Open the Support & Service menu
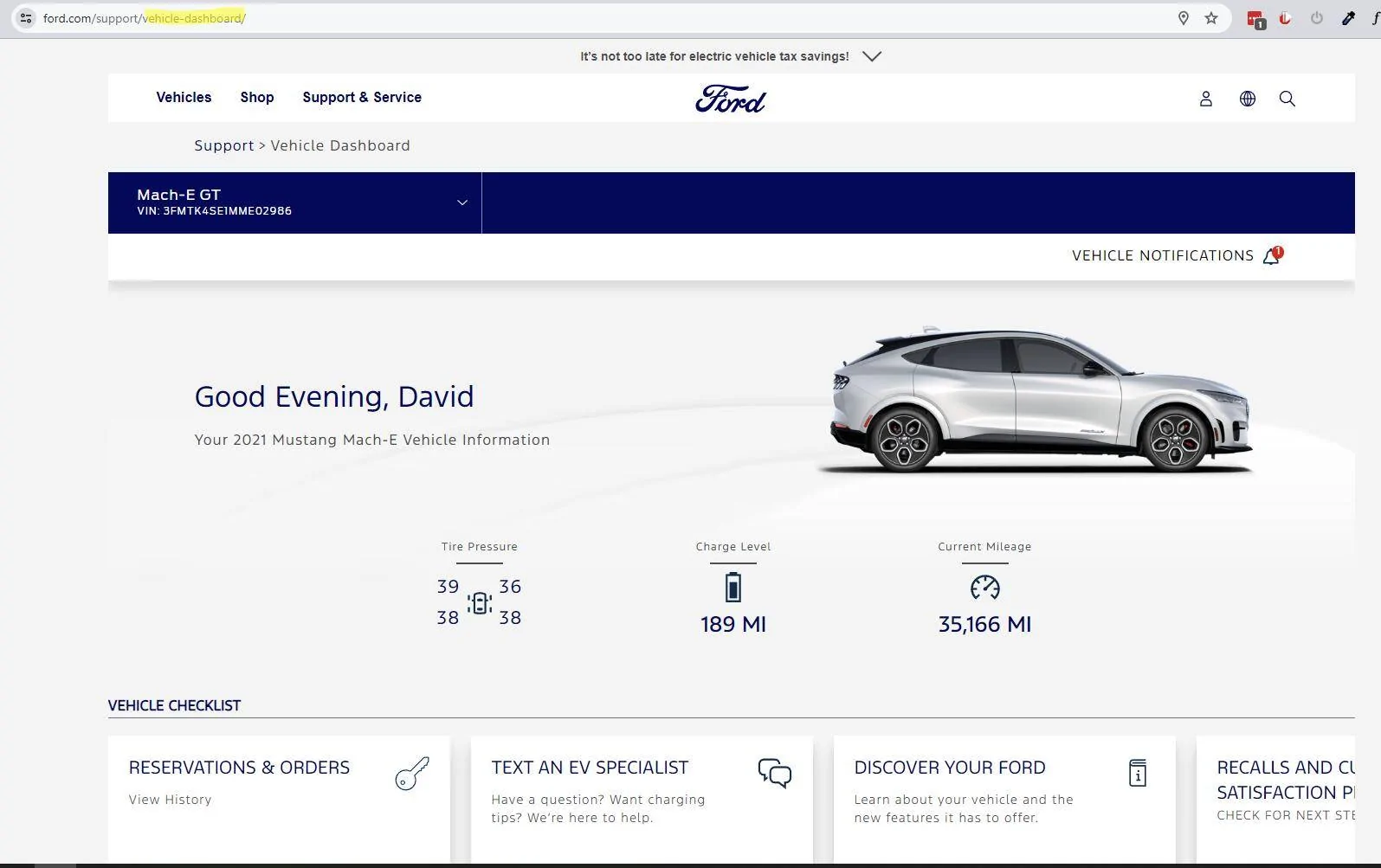This screenshot has height=868, width=1381. [362, 97]
